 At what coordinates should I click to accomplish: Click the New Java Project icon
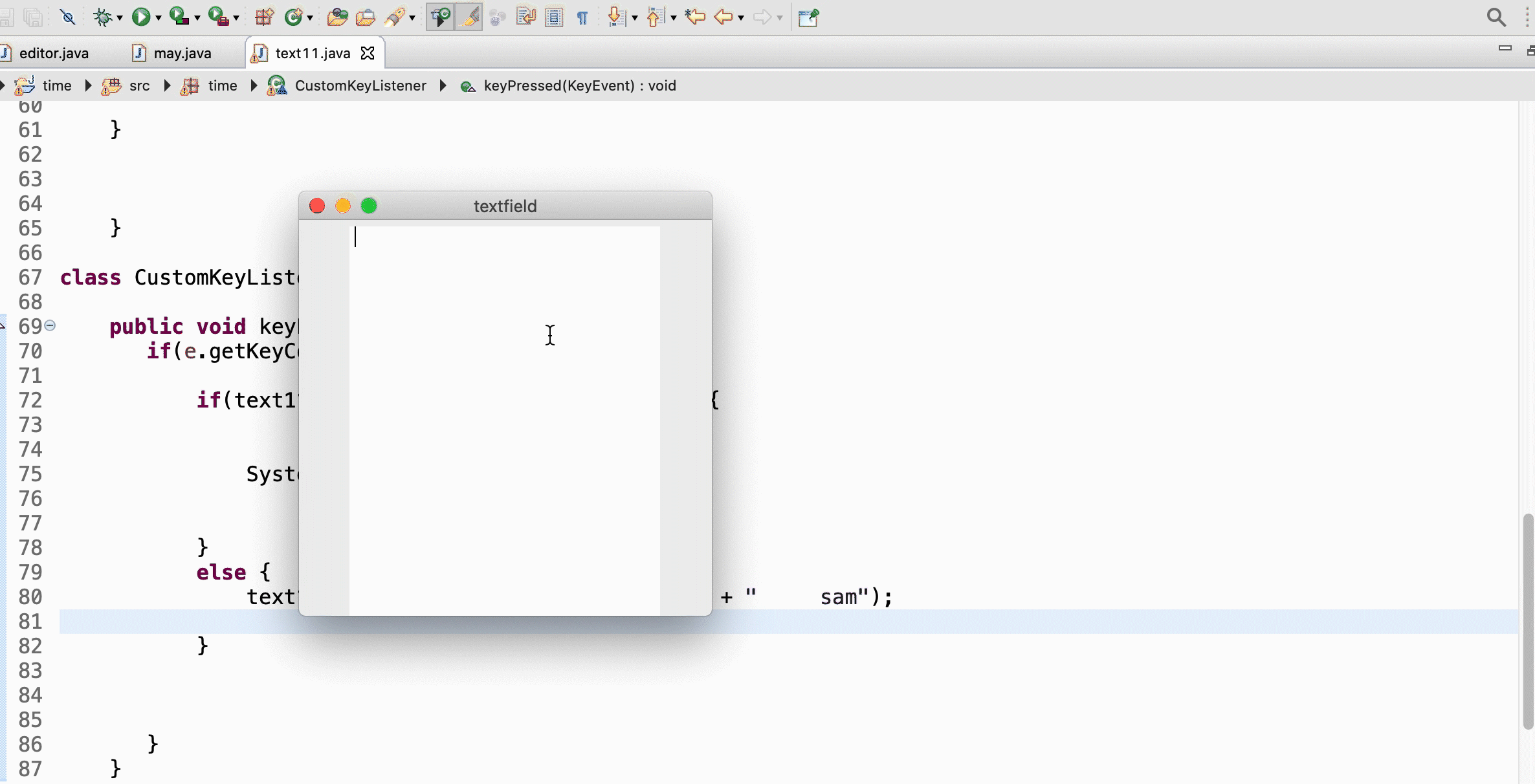pos(263,17)
